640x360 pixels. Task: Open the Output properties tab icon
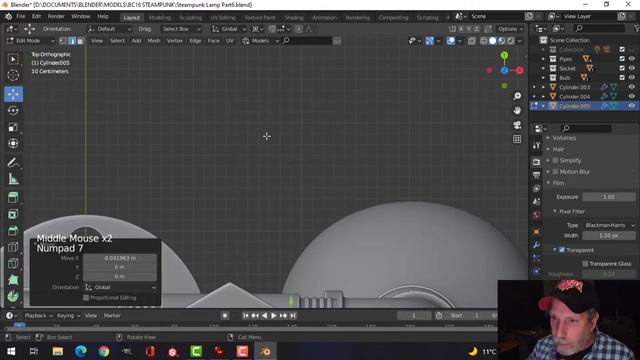(x=536, y=175)
